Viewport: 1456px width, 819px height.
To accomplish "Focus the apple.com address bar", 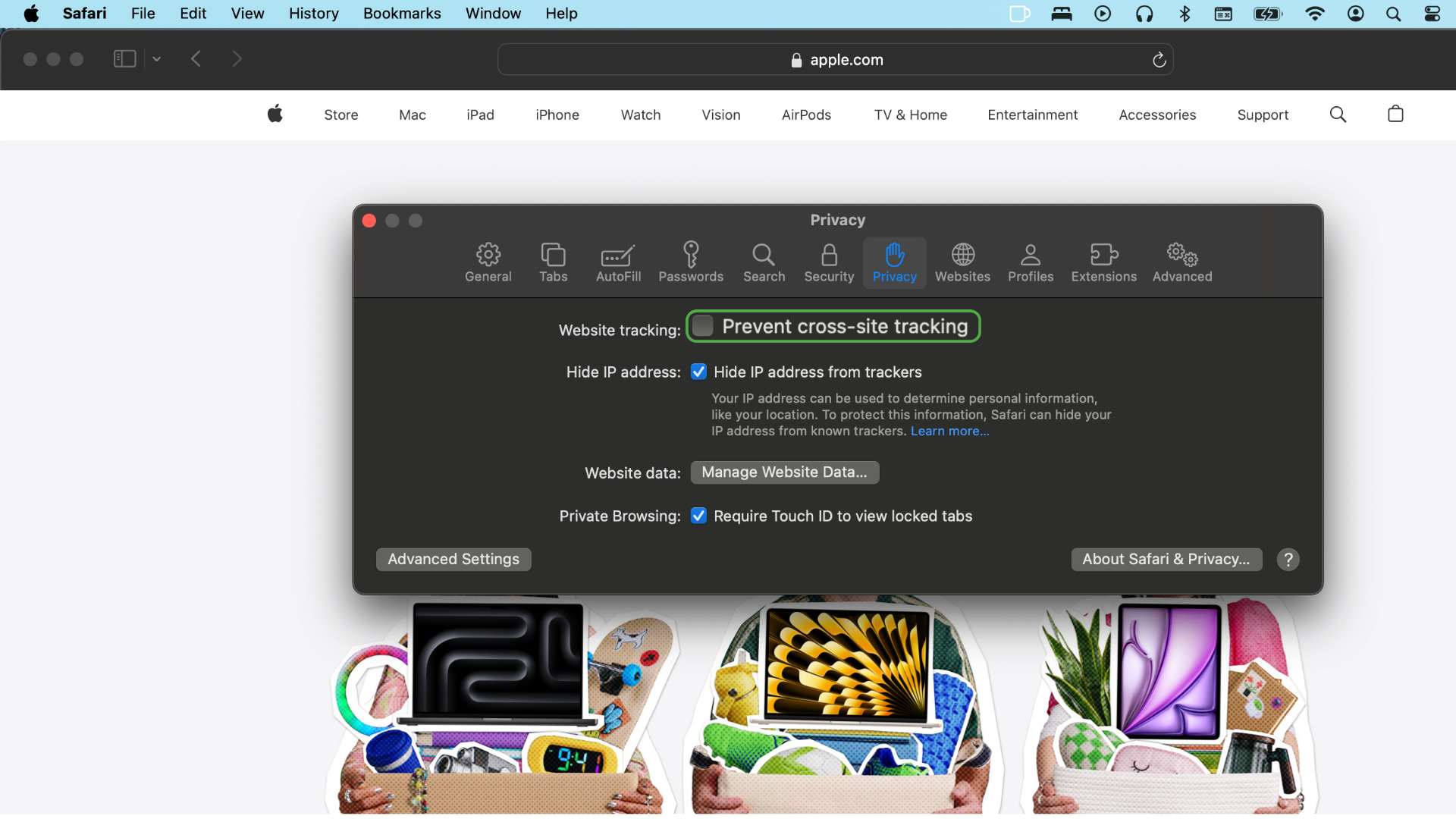I will [835, 60].
